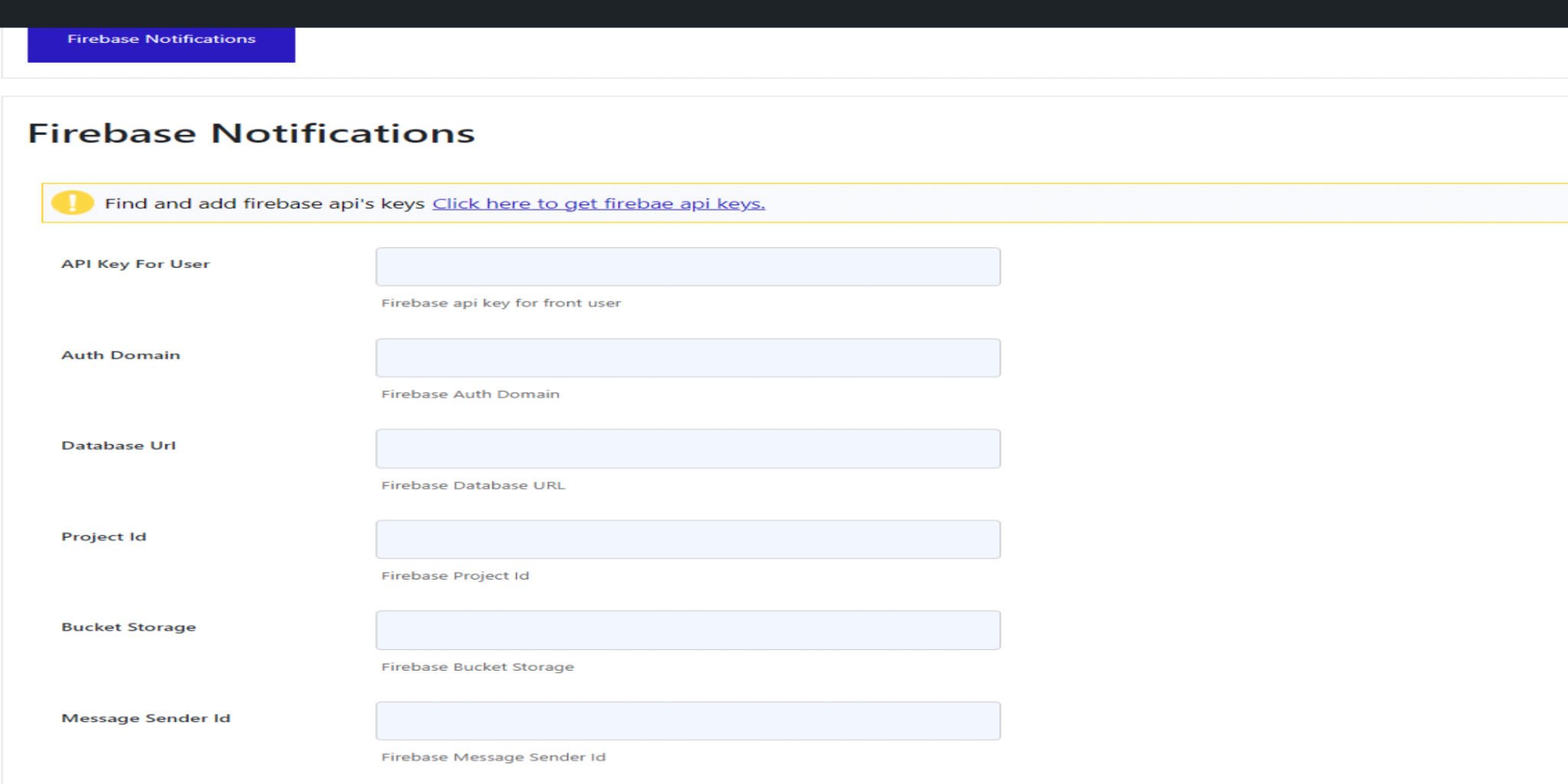Open link to get firebase api keys
The width and height of the screenshot is (1568, 784).
599,203
